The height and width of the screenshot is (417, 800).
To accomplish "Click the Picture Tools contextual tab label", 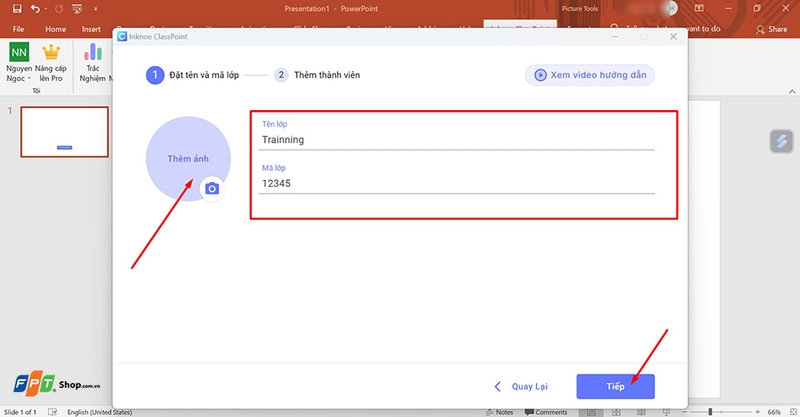I will pyautogui.click(x=580, y=9).
